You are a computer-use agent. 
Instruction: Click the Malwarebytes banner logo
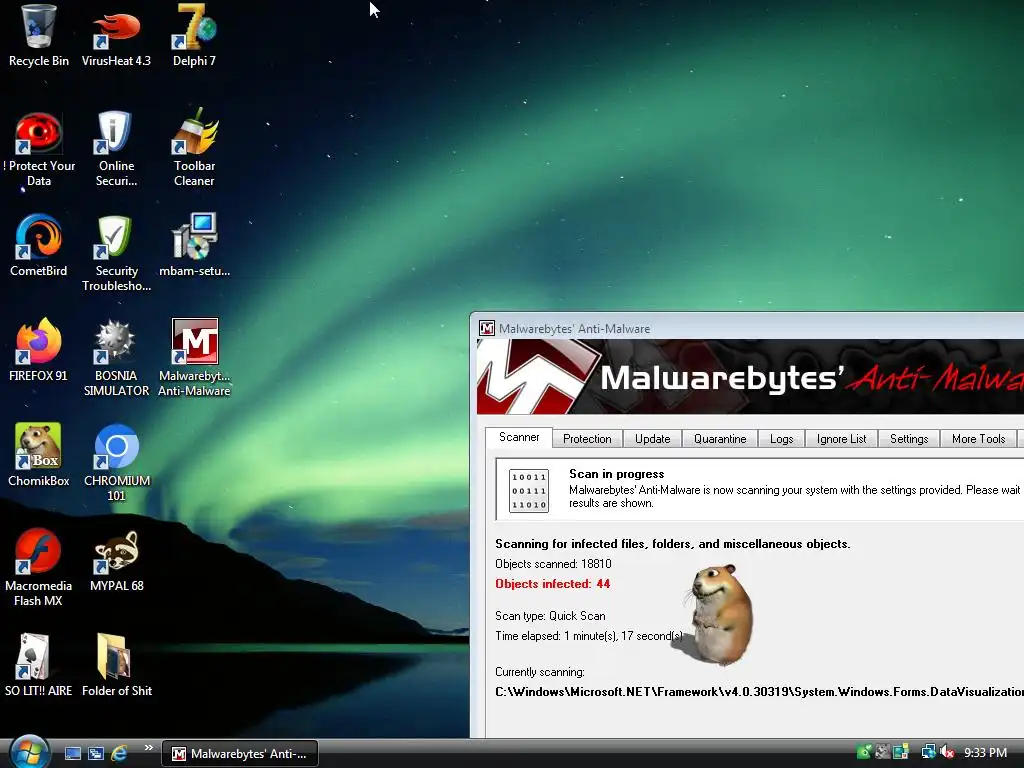point(537,377)
